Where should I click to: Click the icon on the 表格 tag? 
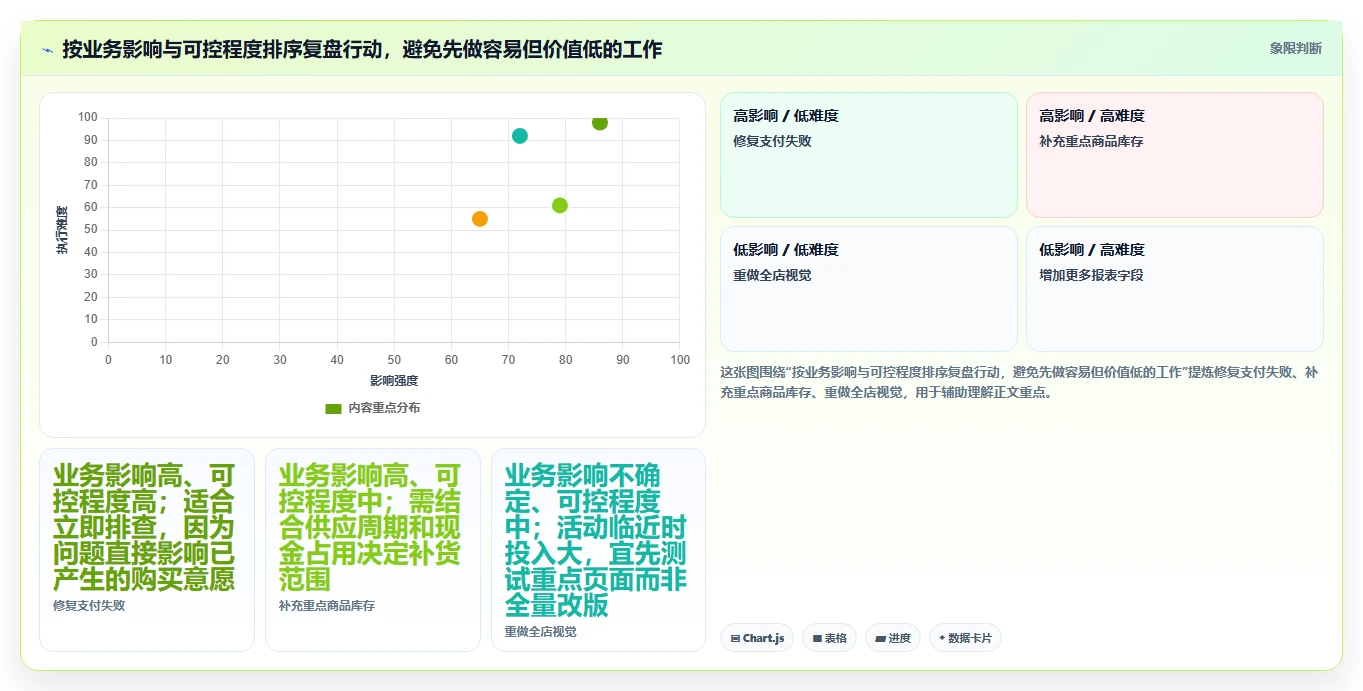click(817, 638)
